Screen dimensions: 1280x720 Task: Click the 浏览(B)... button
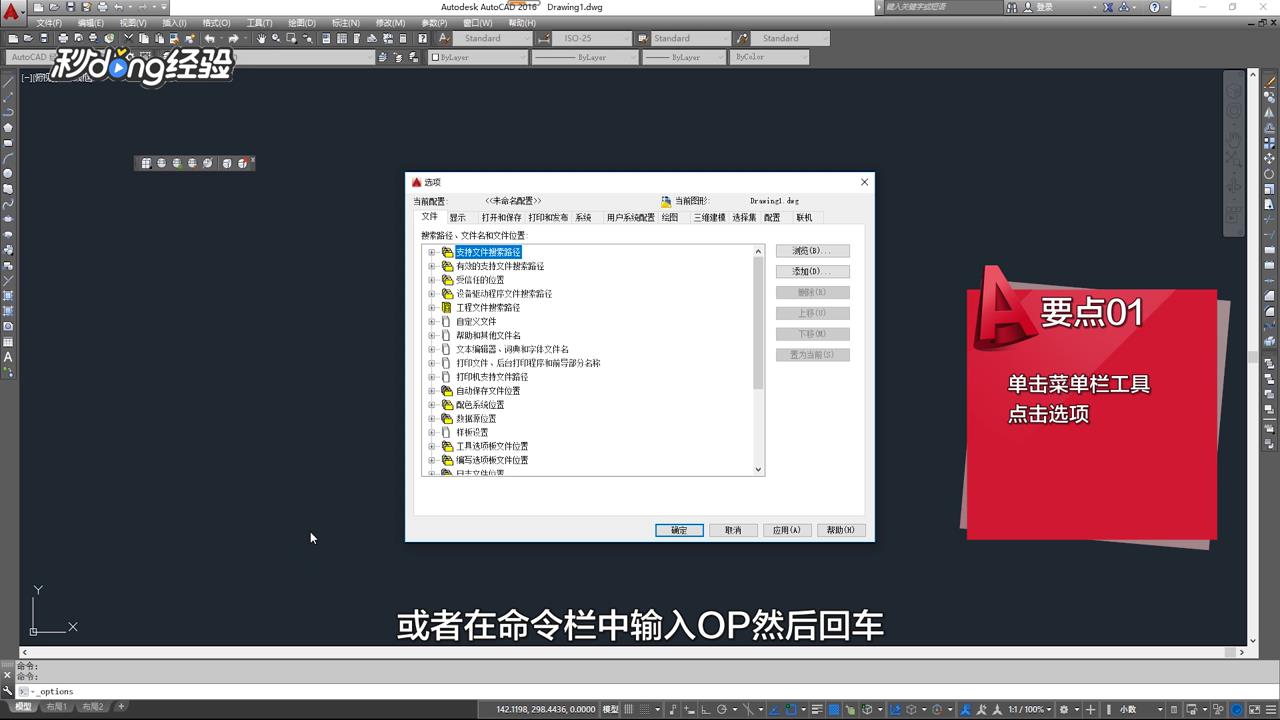click(x=813, y=251)
